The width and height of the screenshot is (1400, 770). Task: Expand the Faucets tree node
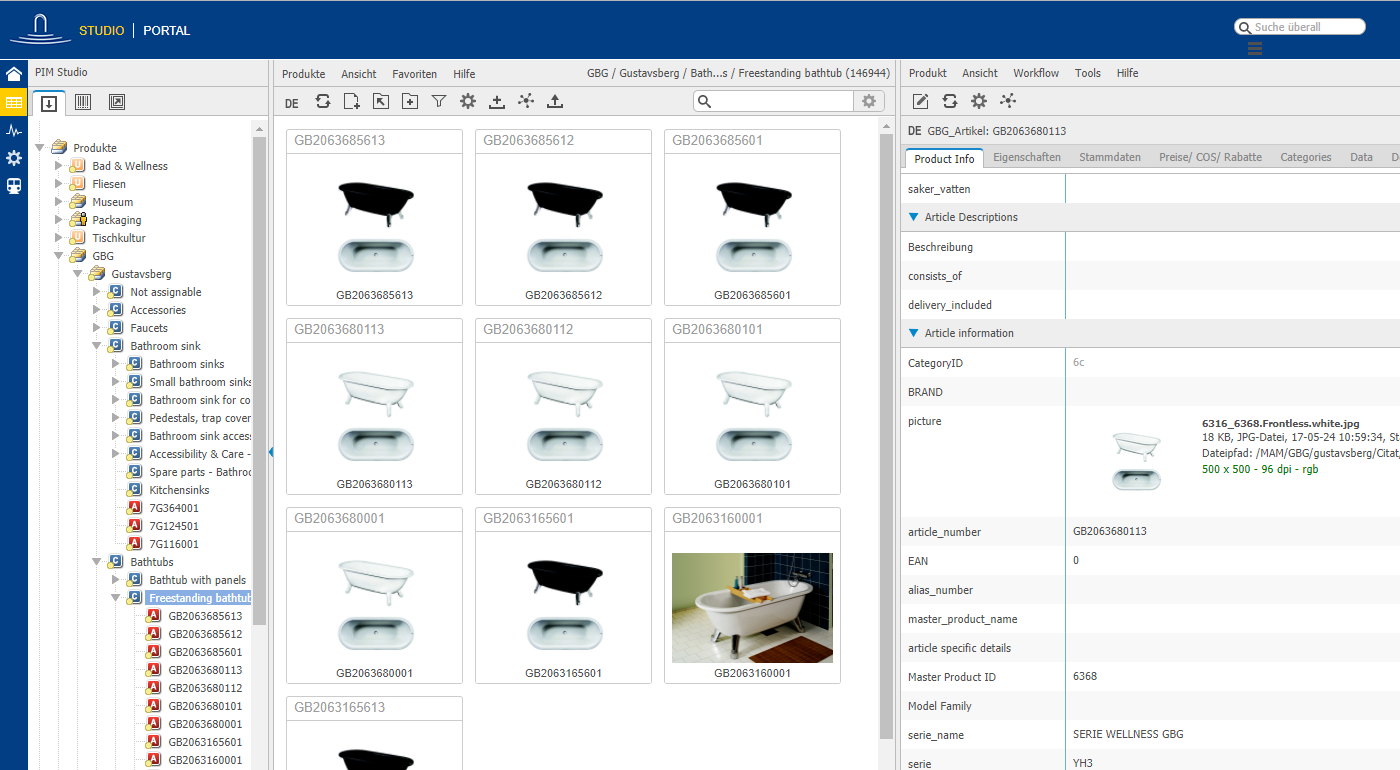click(x=96, y=328)
